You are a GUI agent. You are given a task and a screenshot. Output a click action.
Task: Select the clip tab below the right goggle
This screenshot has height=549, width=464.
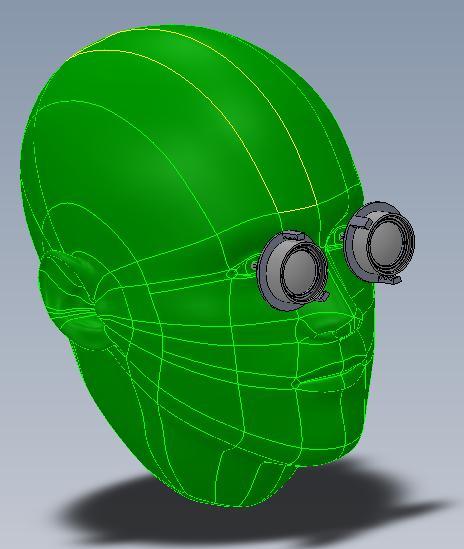coord(391,279)
